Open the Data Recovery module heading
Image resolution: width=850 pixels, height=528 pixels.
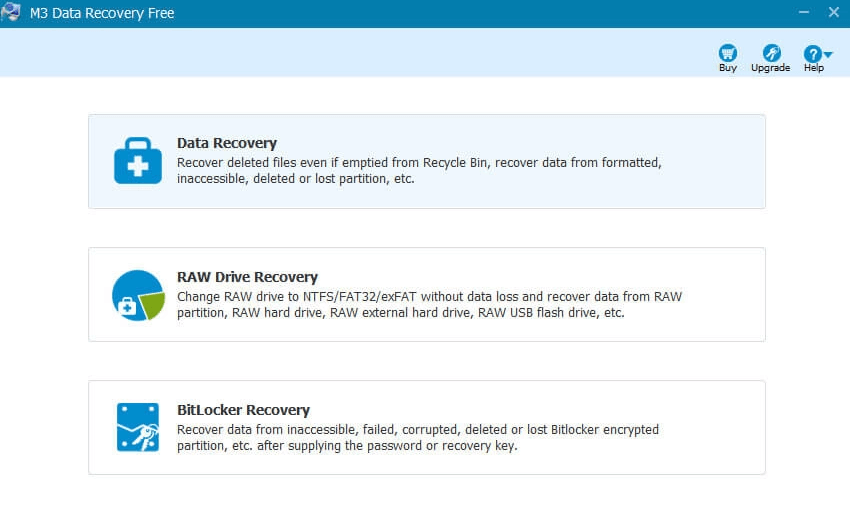(x=227, y=143)
